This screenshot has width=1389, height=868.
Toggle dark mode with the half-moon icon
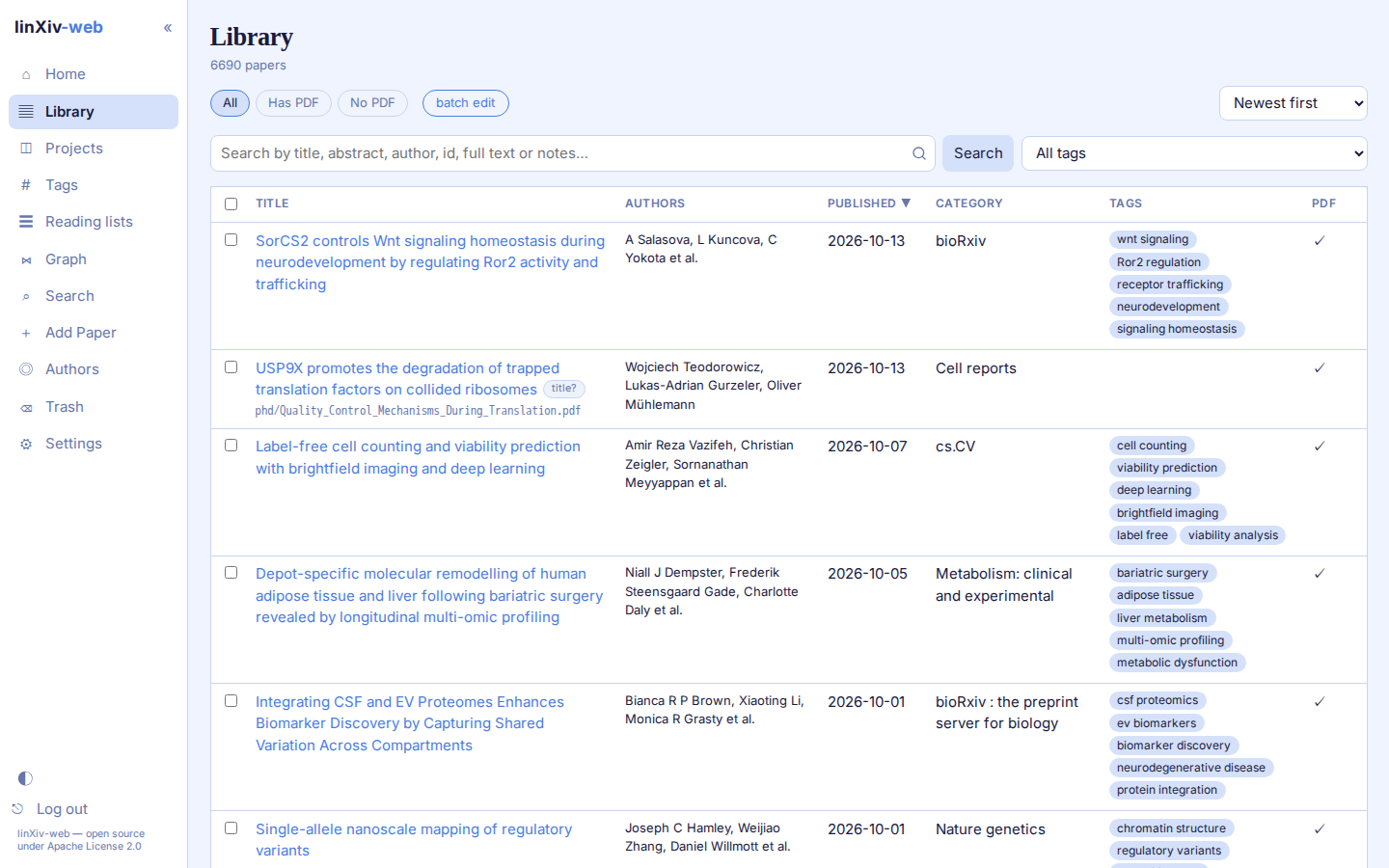tap(25, 778)
